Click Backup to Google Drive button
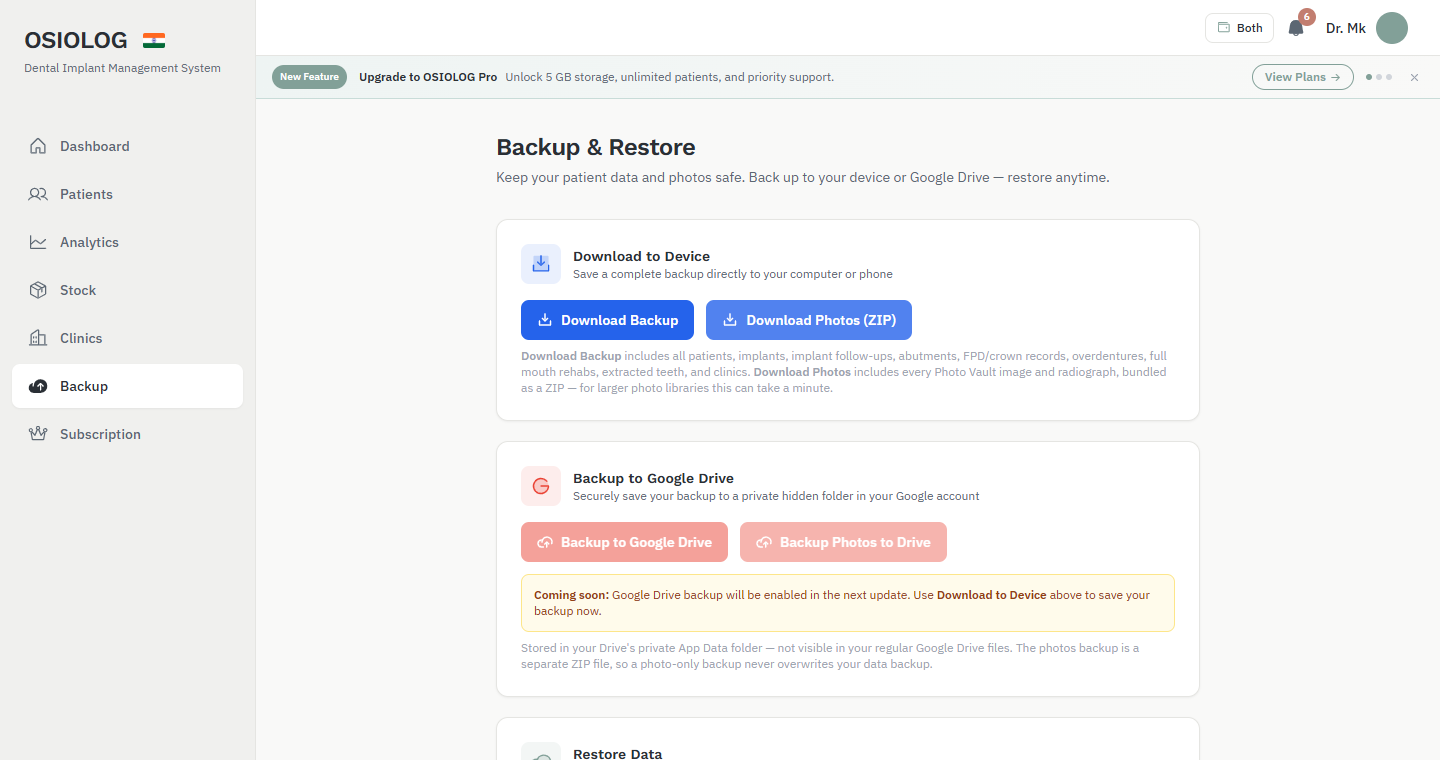The height and width of the screenshot is (760, 1440). point(624,542)
